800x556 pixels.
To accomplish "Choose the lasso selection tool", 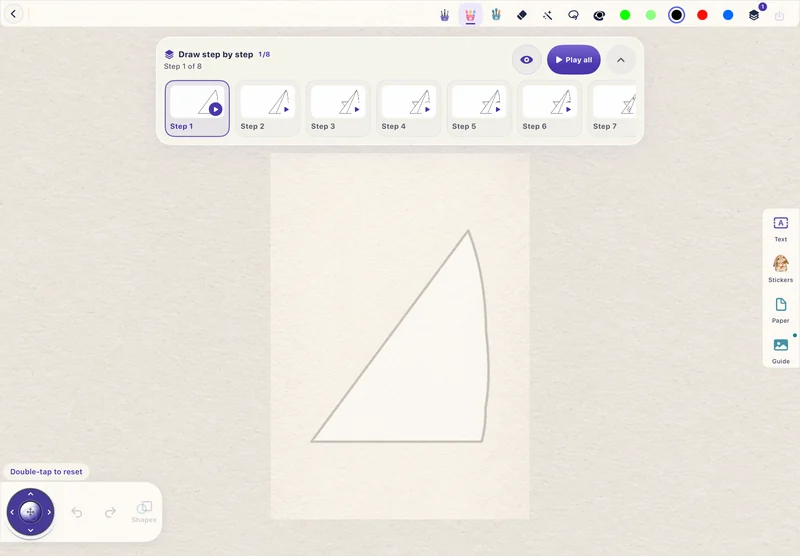I will coord(573,15).
